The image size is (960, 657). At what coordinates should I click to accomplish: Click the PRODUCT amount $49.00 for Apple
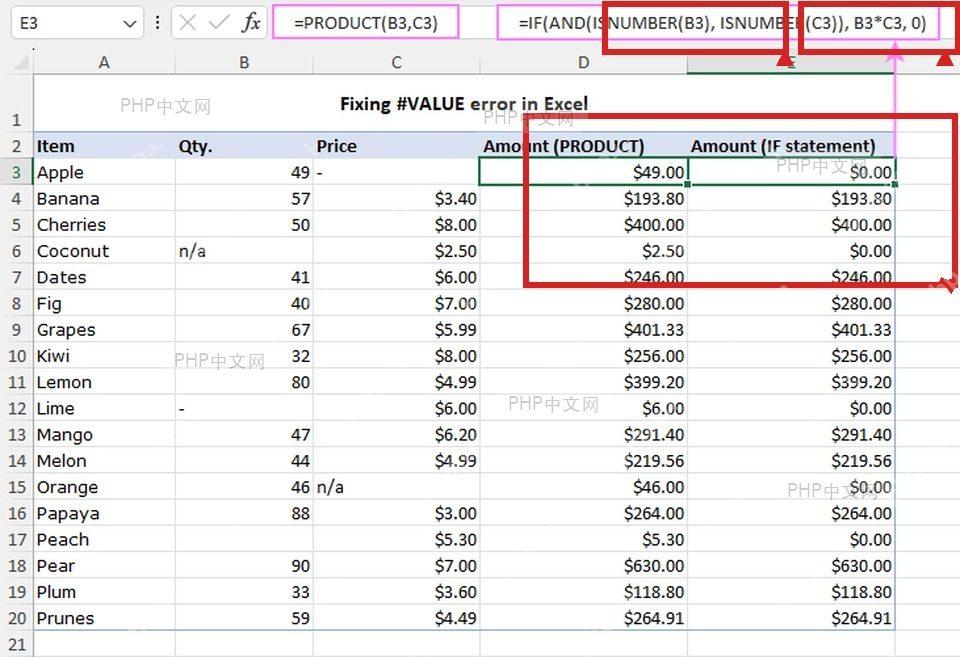(583, 172)
